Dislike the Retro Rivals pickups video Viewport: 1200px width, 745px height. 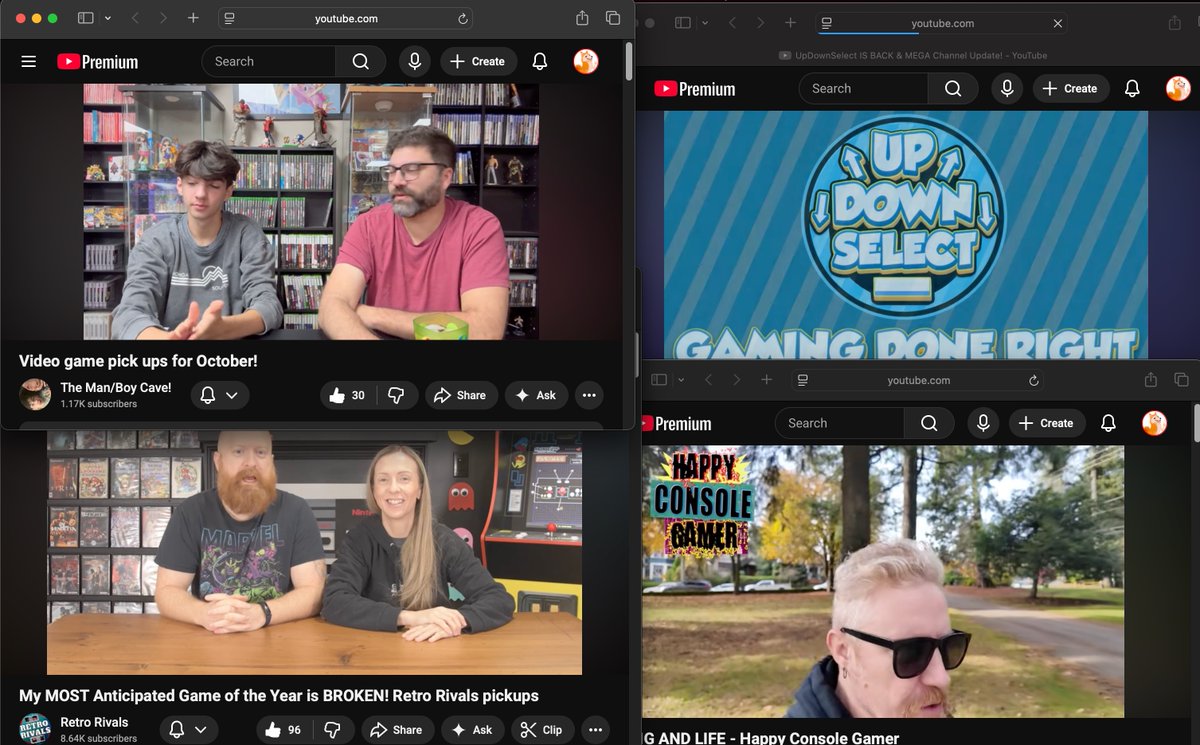[x=333, y=730]
